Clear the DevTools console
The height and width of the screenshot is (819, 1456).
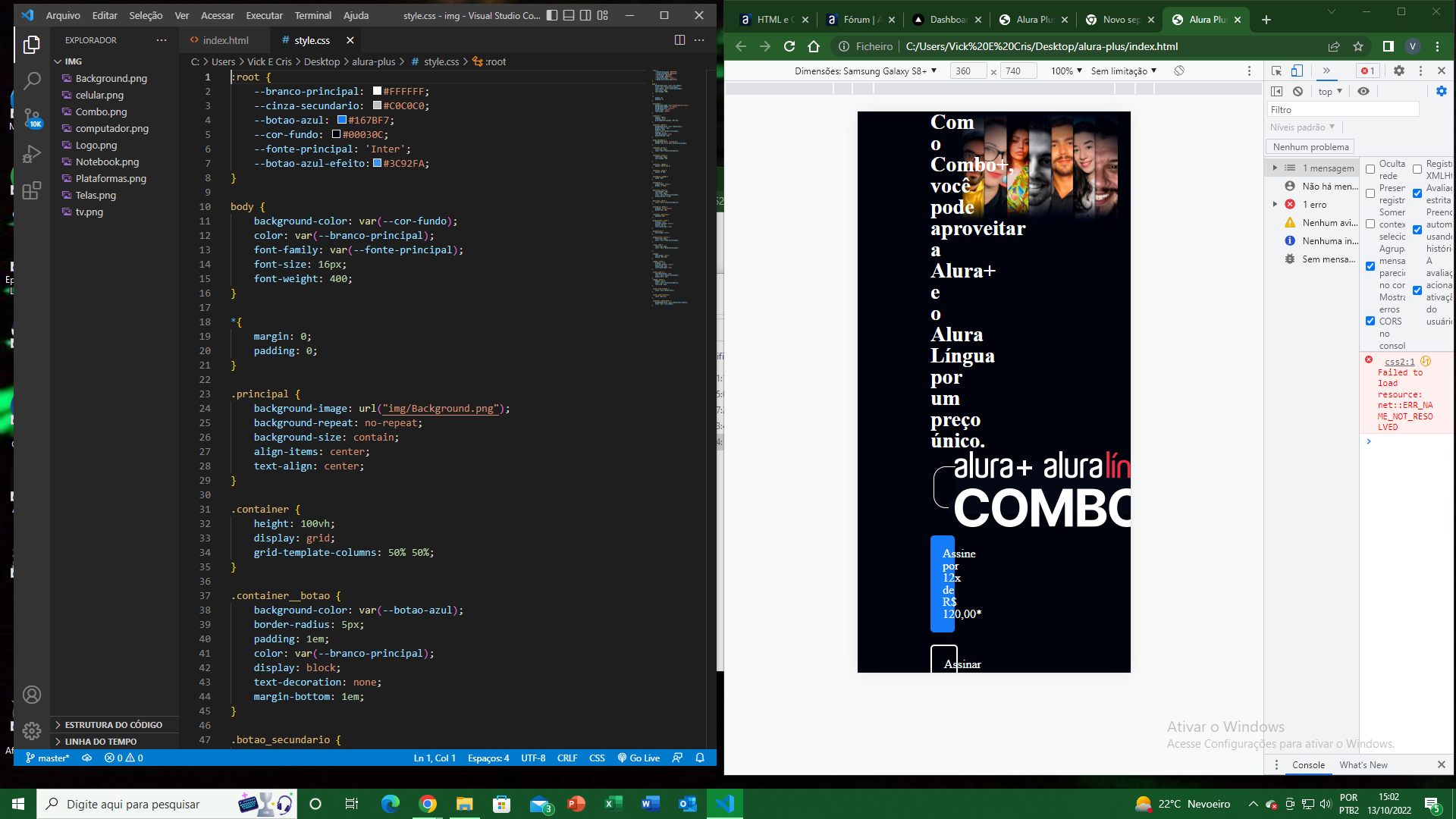pos(1298,91)
